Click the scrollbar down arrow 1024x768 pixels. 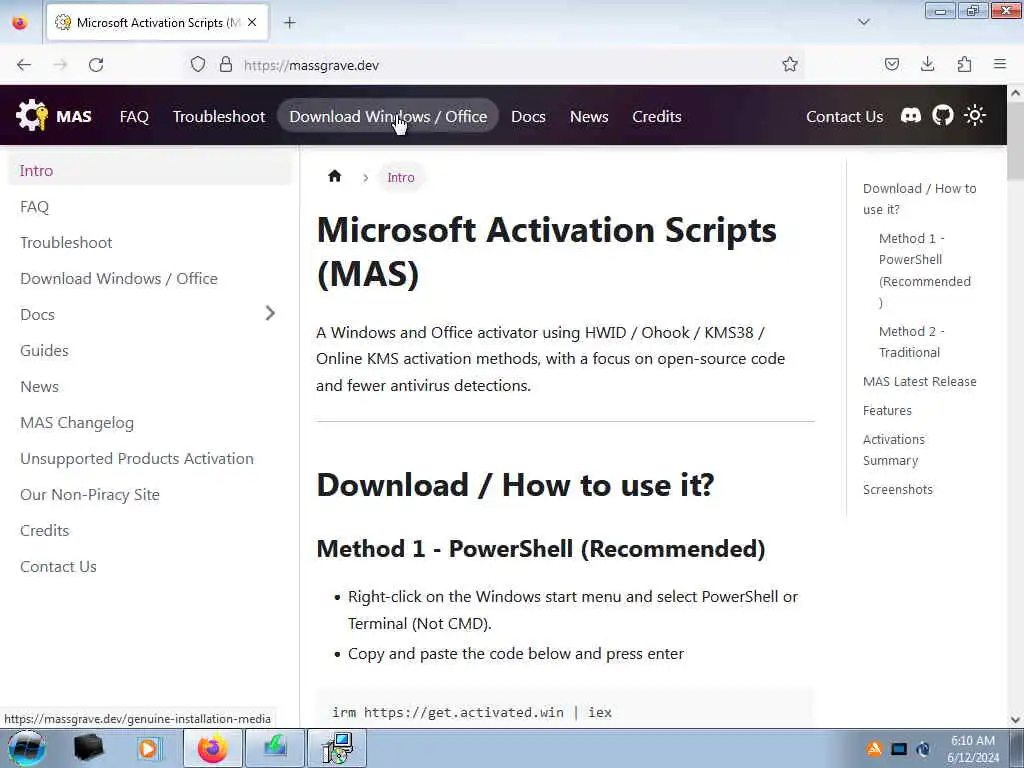tap(1016, 720)
